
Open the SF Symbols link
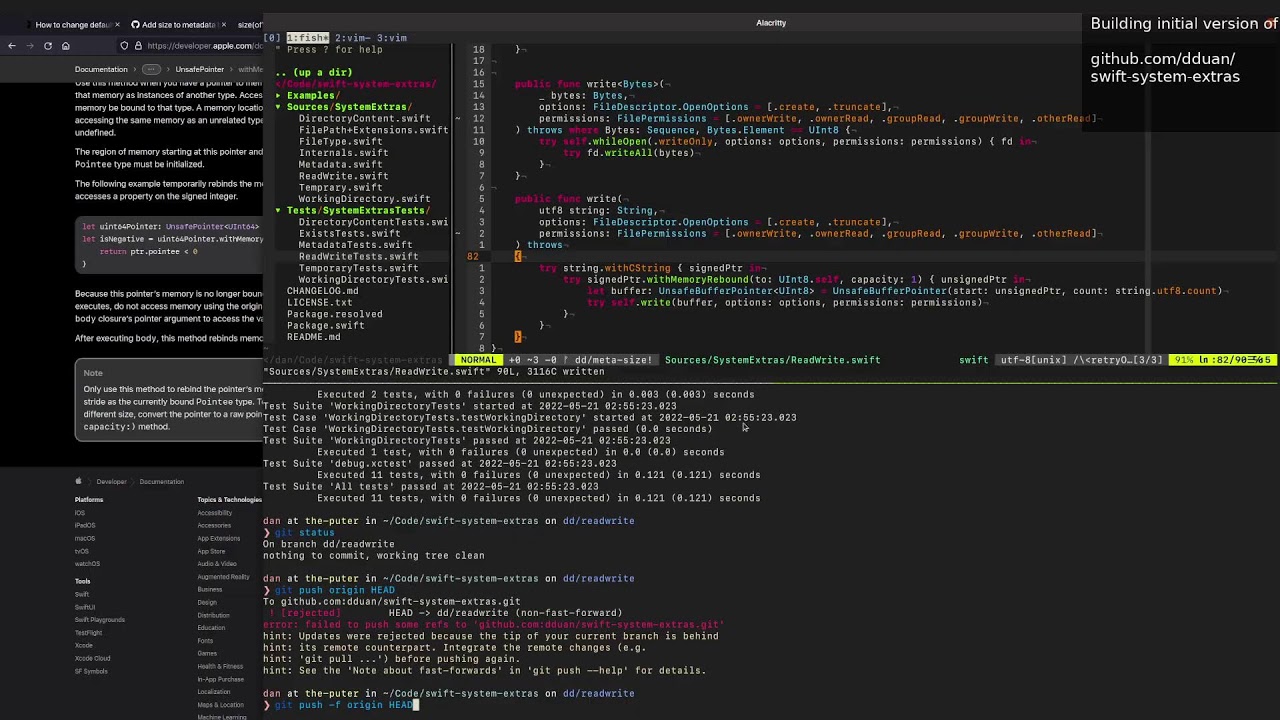[90, 671]
